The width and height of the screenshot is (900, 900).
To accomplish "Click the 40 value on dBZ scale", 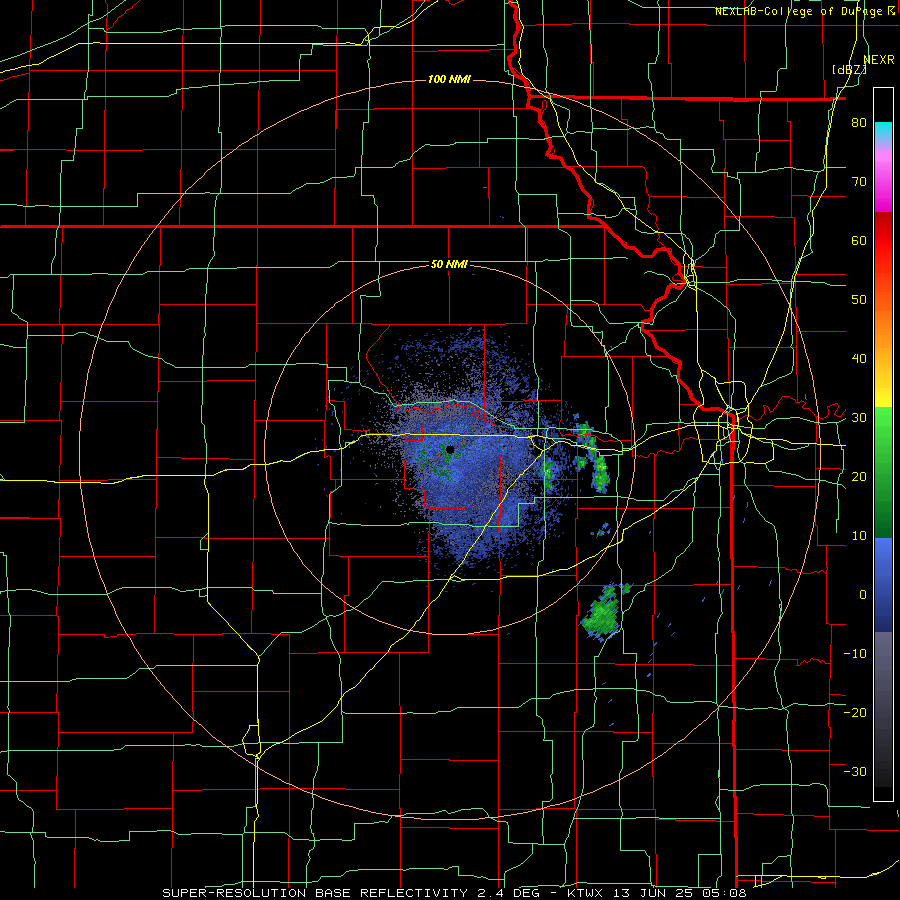I will click(859, 359).
